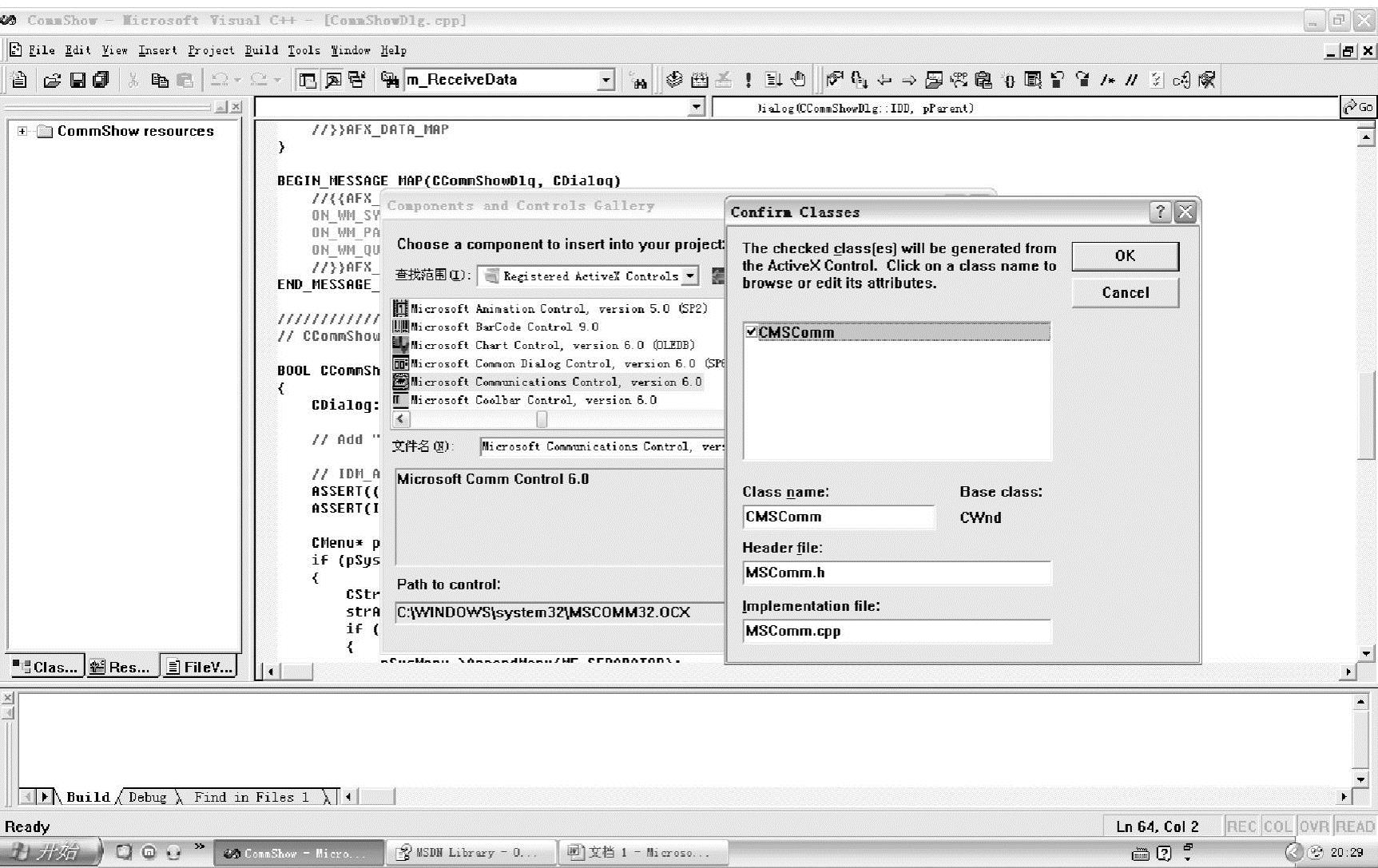This screenshot has width=1378, height=868.
Task: Uncheck the CMSComm class checkbox
Action: [751, 331]
